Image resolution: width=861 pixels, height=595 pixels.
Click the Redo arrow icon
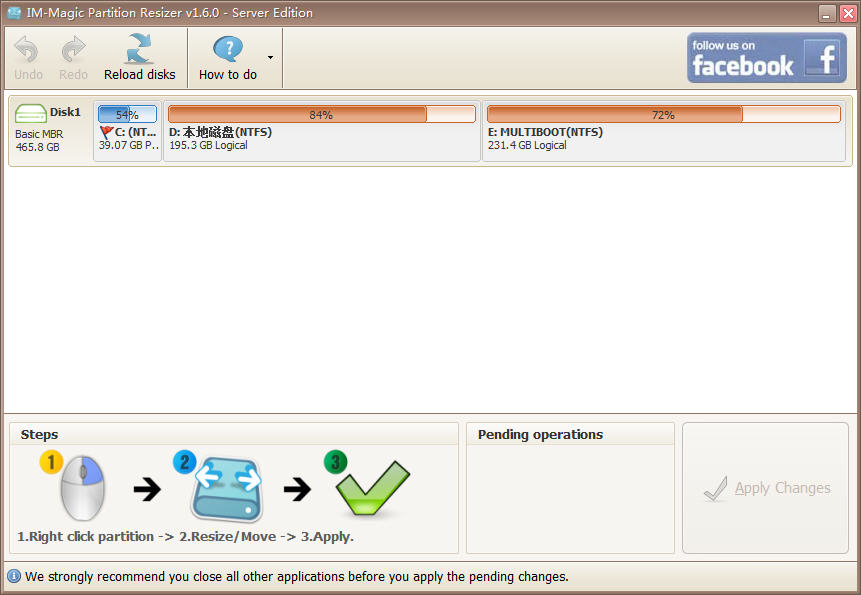(x=73, y=49)
